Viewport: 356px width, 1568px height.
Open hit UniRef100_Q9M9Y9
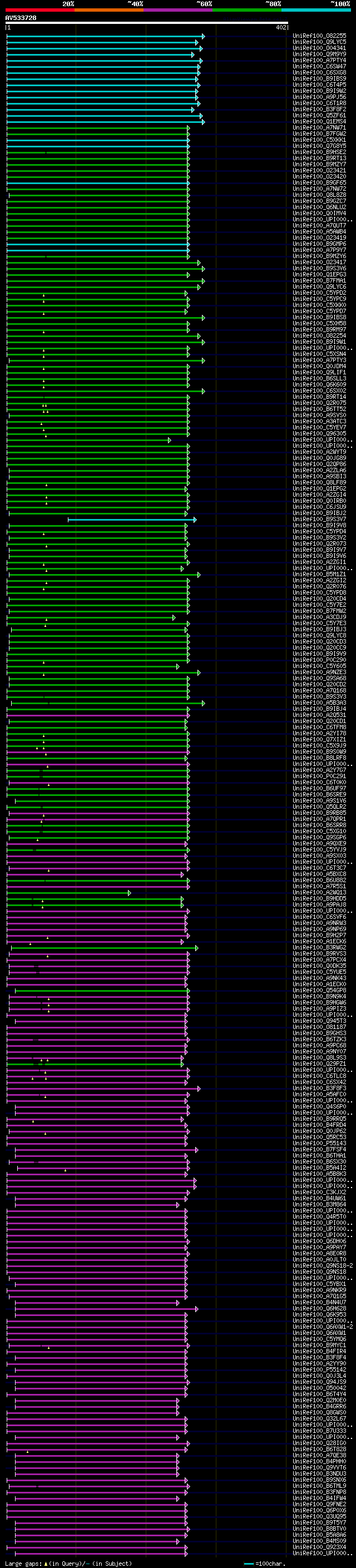click(319, 54)
